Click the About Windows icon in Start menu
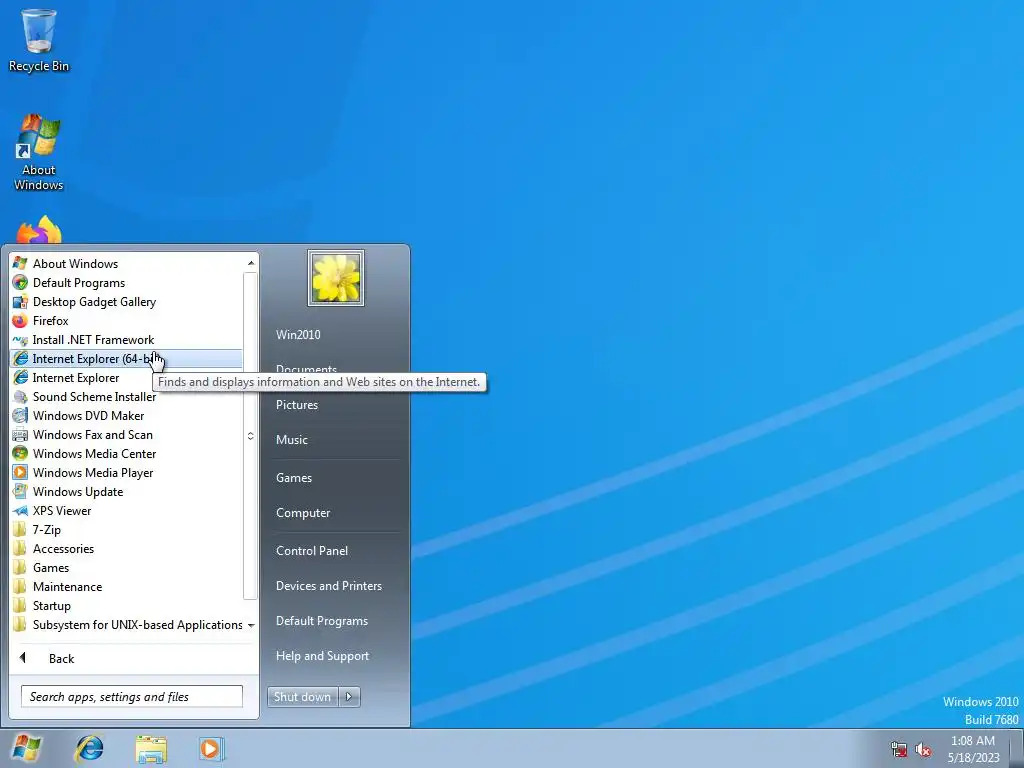Screen dimensions: 1024x768 pos(20,263)
